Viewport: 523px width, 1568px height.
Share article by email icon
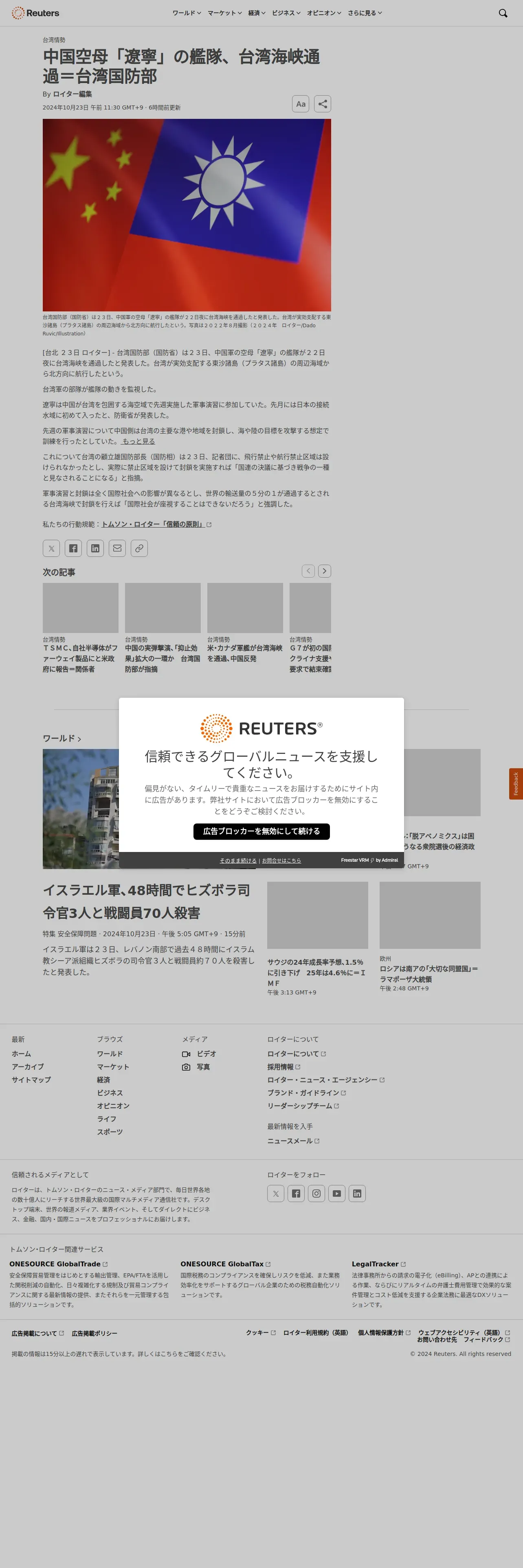[x=117, y=548]
